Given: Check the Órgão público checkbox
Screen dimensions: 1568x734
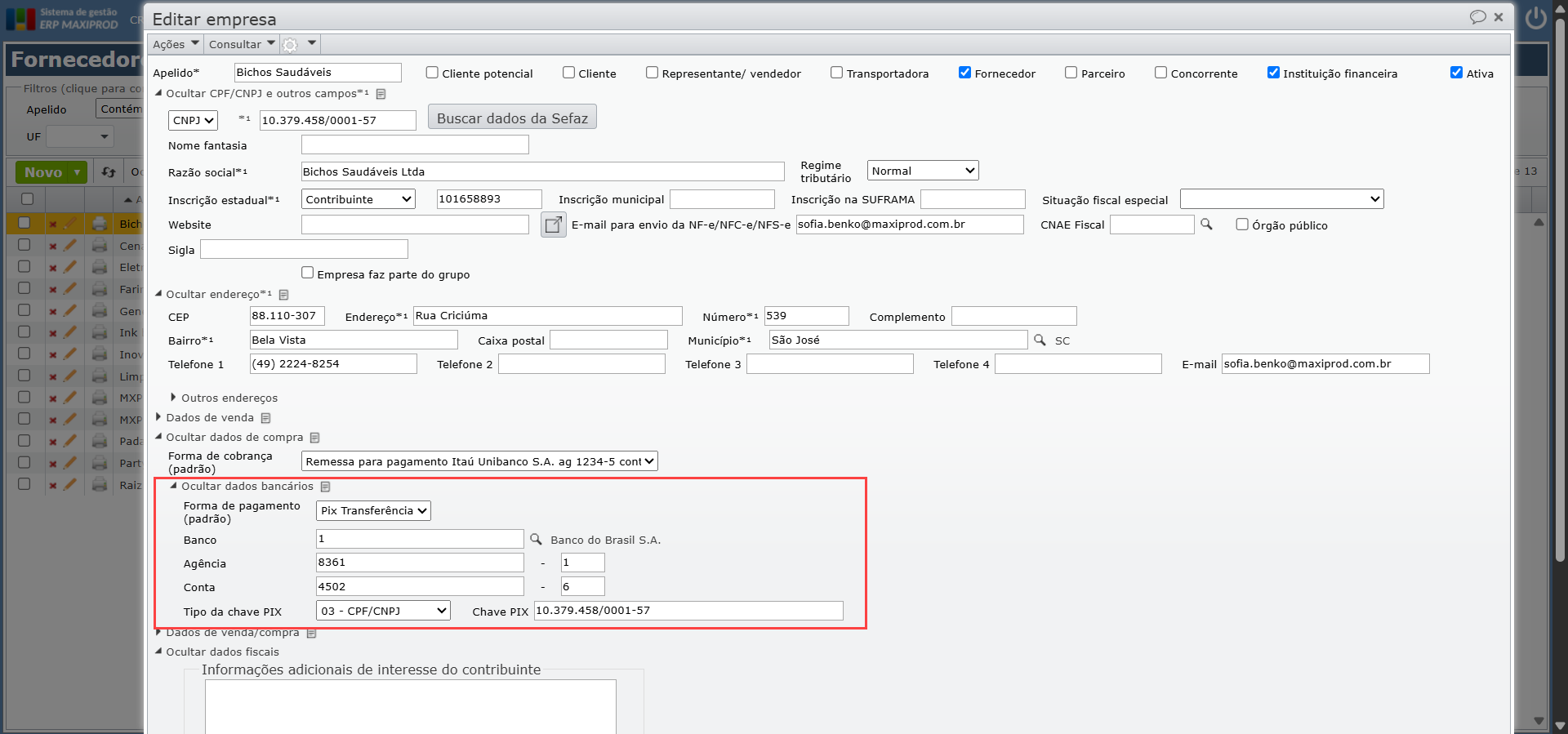Looking at the screenshot, I should coord(1242,225).
